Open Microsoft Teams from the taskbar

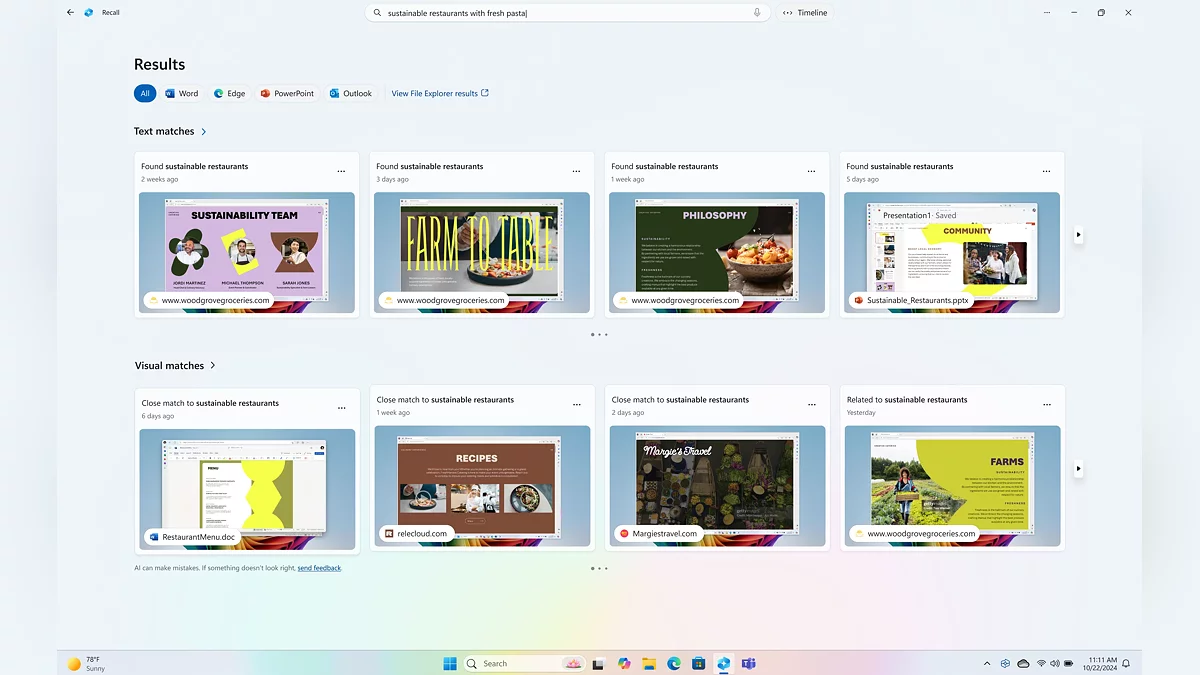click(x=748, y=663)
